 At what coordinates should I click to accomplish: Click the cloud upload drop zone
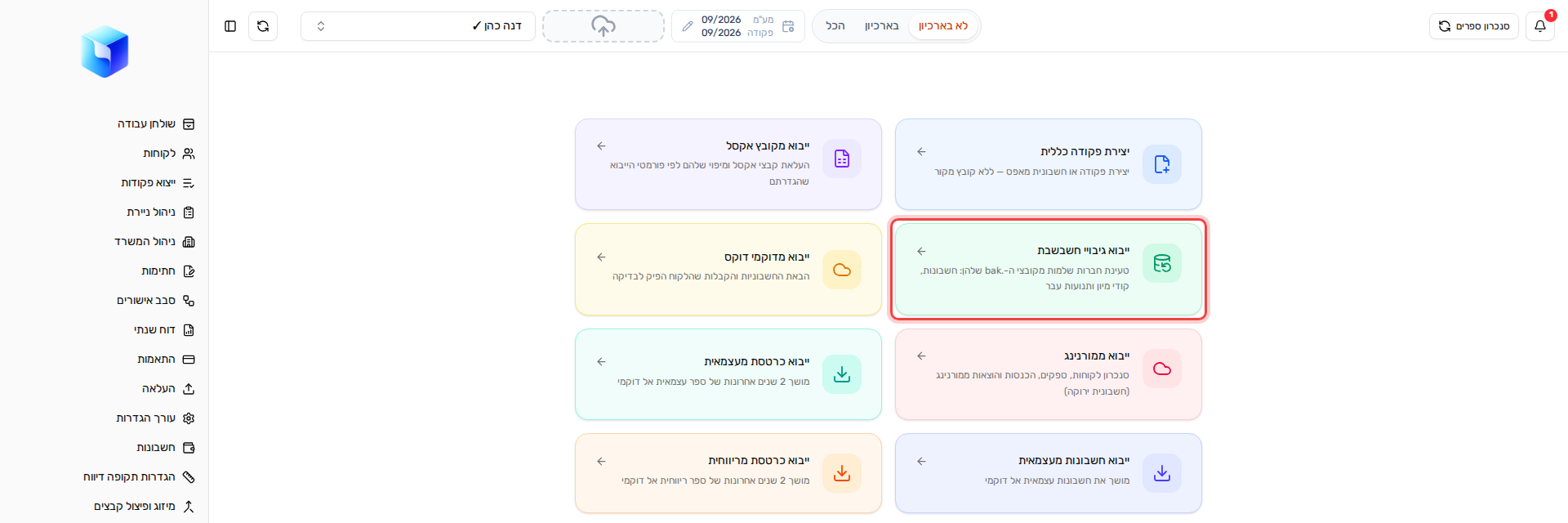[x=604, y=26]
